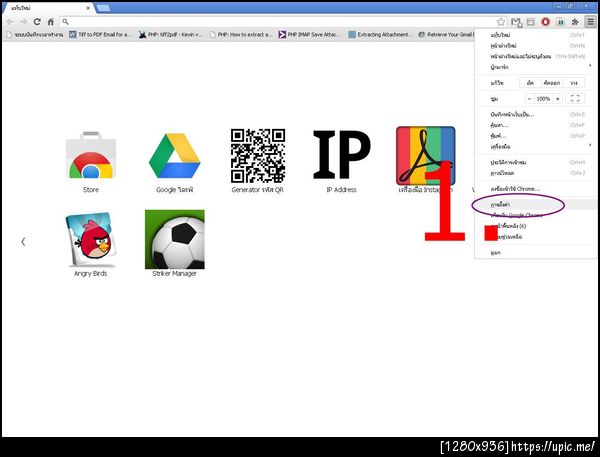600x457 pixels.
Task: Launch the Striker Manager app
Action: coord(174,239)
